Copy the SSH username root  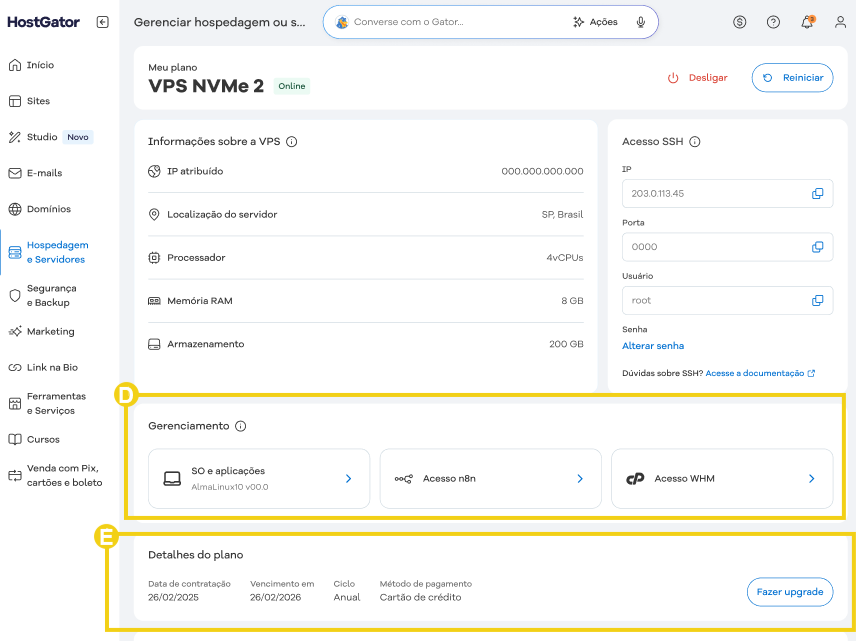pos(817,300)
